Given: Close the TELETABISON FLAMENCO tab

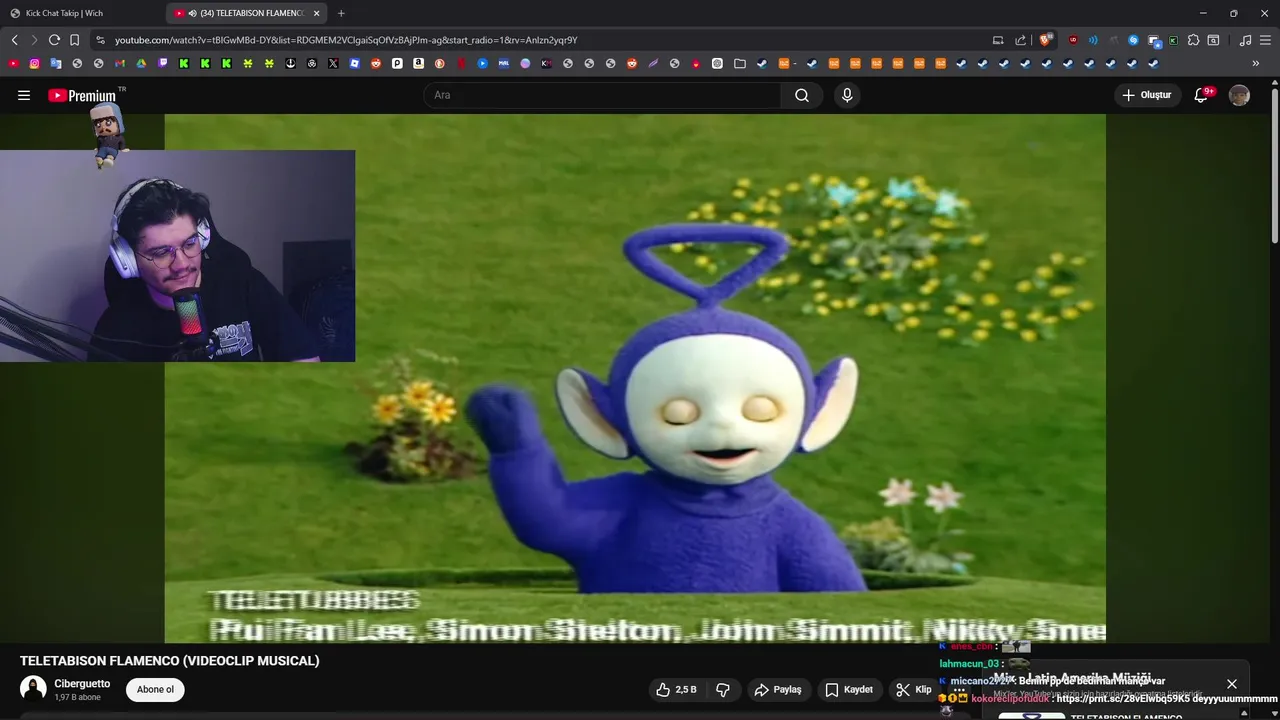Looking at the screenshot, I should pyautogui.click(x=316, y=13).
